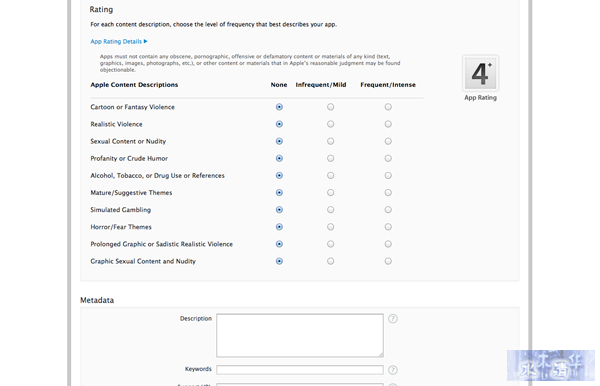Image resolution: width=600 pixels, height=386 pixels.
Task: Expand App Rating Details disclosure arrow
Action: pos(145,41)
